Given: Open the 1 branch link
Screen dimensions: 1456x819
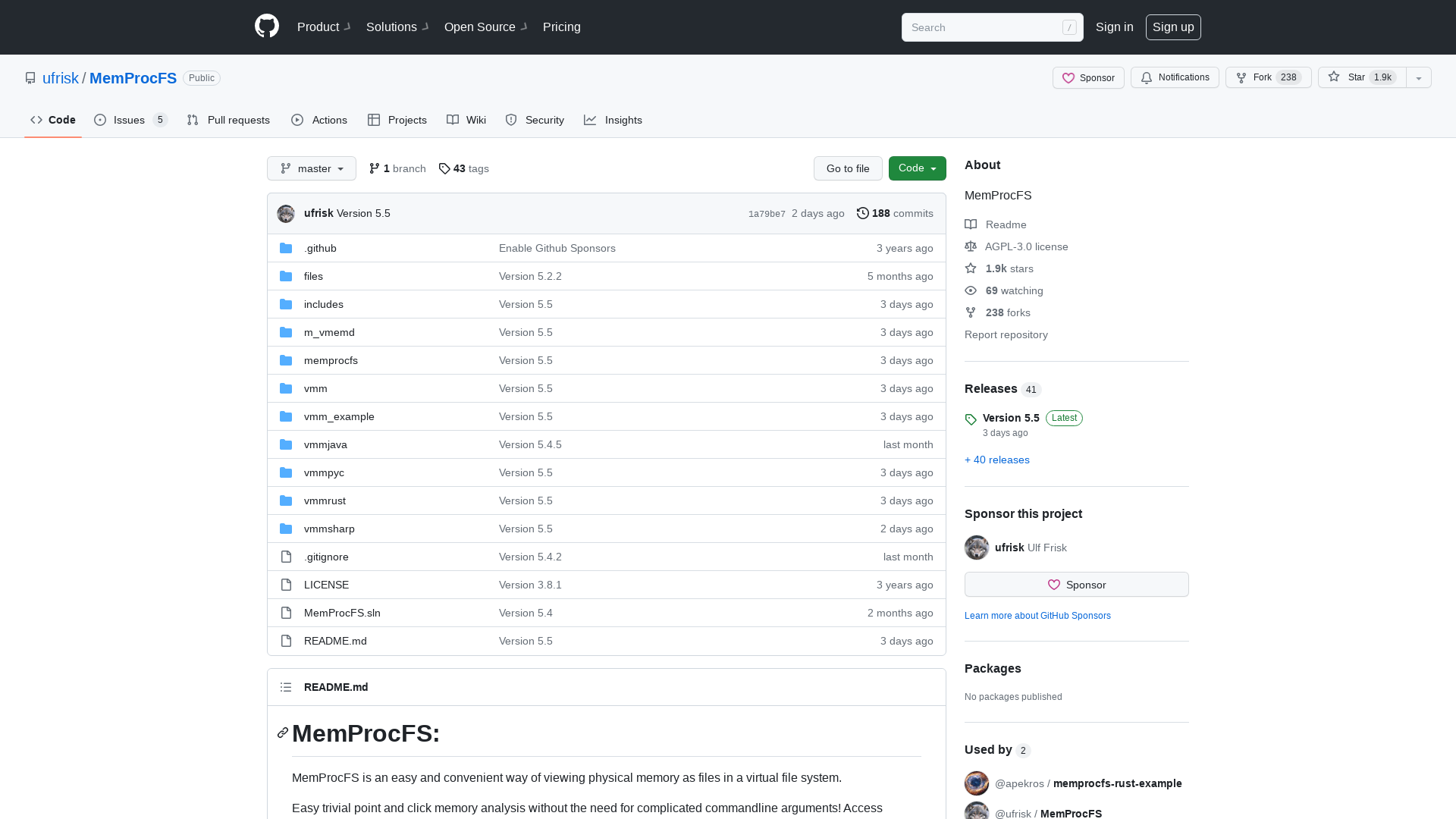Looking at the screenshot, I should click(397, 168).
